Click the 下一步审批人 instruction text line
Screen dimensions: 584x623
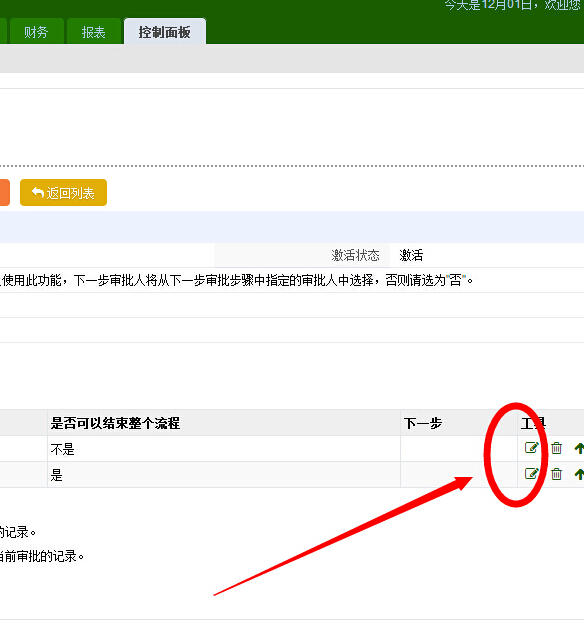236,281
